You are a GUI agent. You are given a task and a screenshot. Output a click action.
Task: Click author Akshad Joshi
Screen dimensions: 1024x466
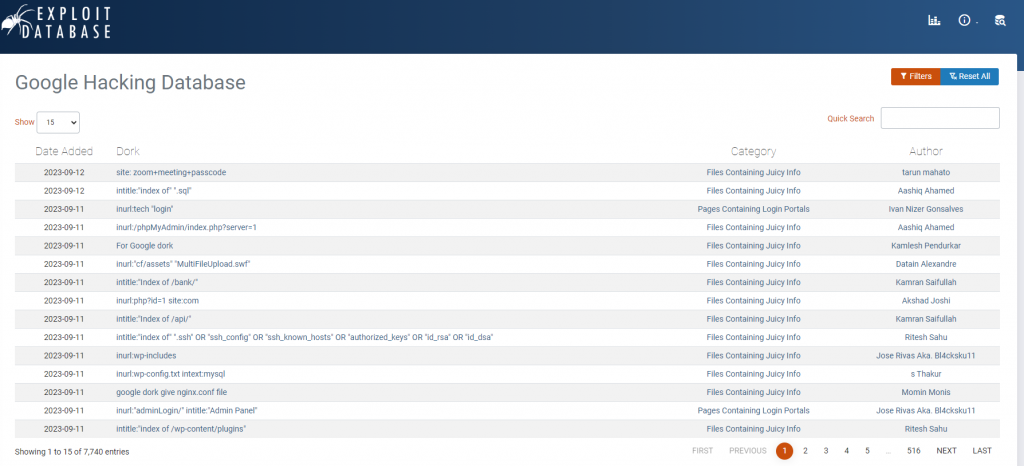point(926,300)
